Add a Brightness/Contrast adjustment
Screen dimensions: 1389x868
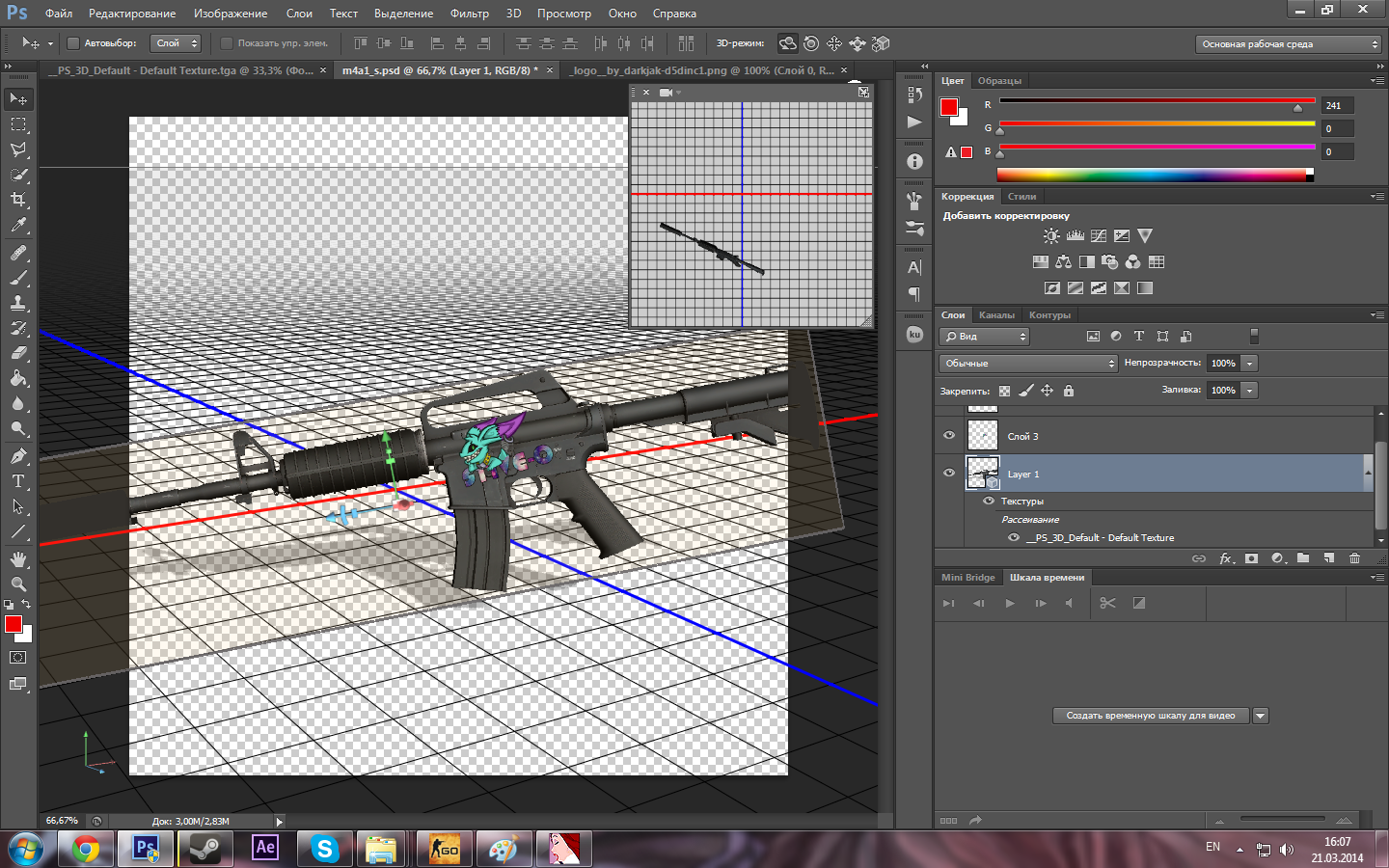point(1051,235)
